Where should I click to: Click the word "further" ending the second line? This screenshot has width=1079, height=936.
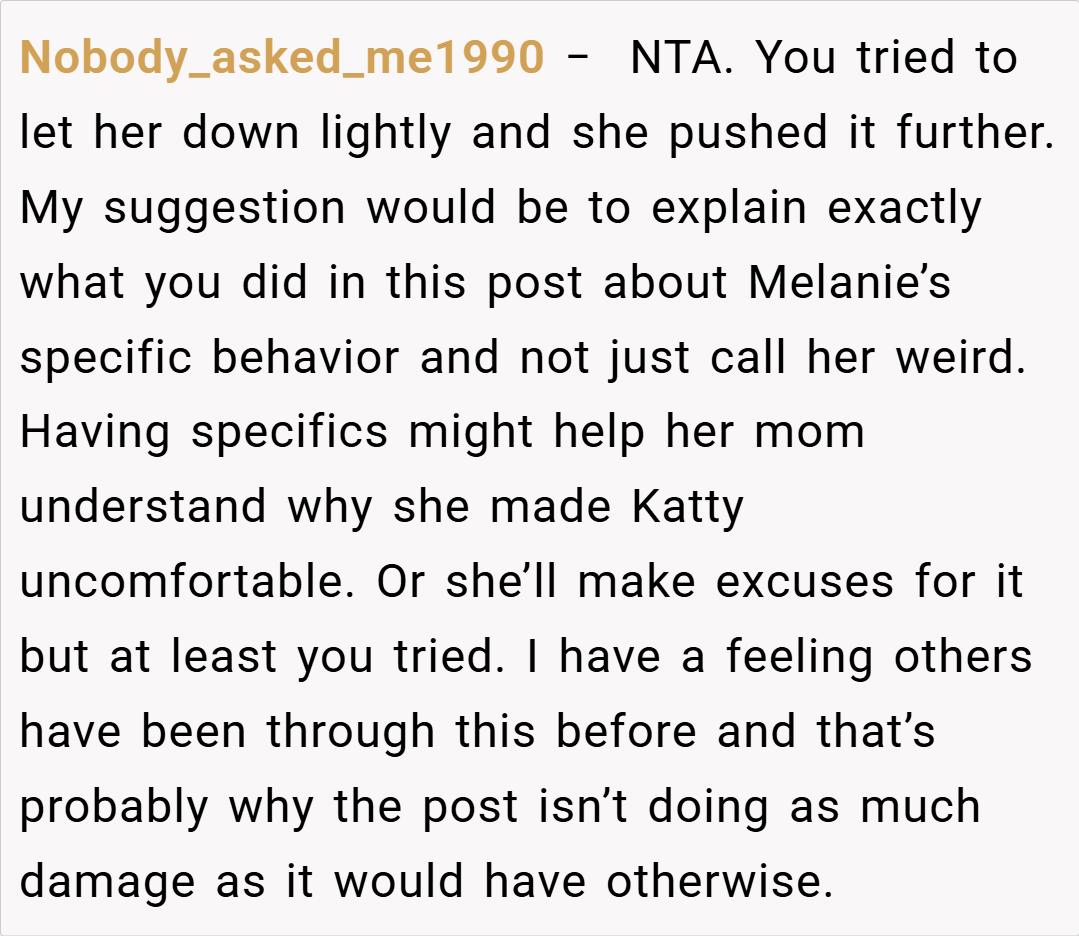(x=970, y=134)
